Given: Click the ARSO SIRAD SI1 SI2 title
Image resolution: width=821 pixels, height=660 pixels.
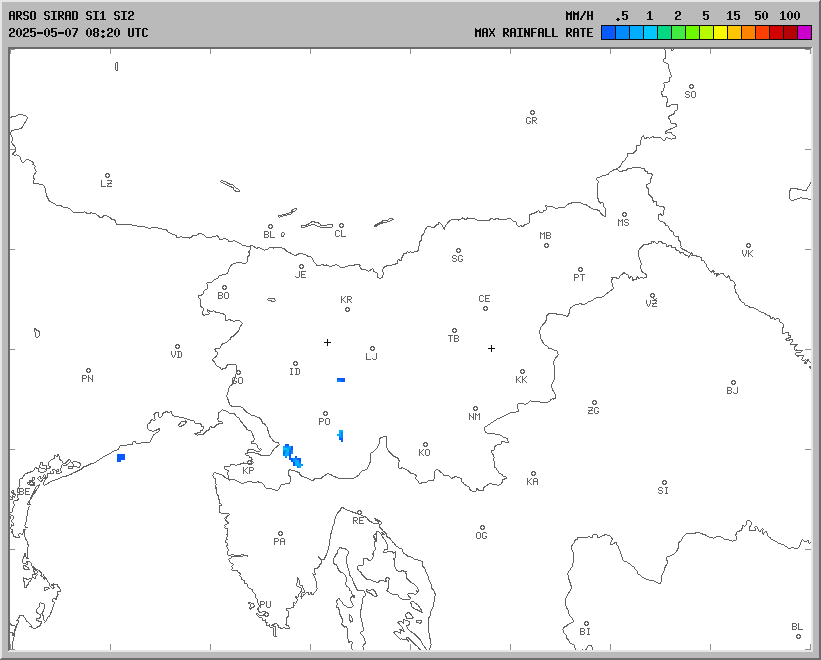Looking at the screenshot, I should (x=71, y=16).
